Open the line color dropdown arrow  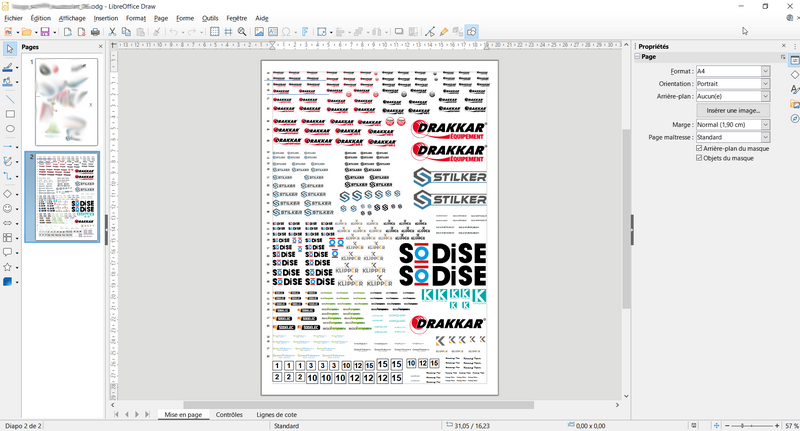tap(16, 68)
